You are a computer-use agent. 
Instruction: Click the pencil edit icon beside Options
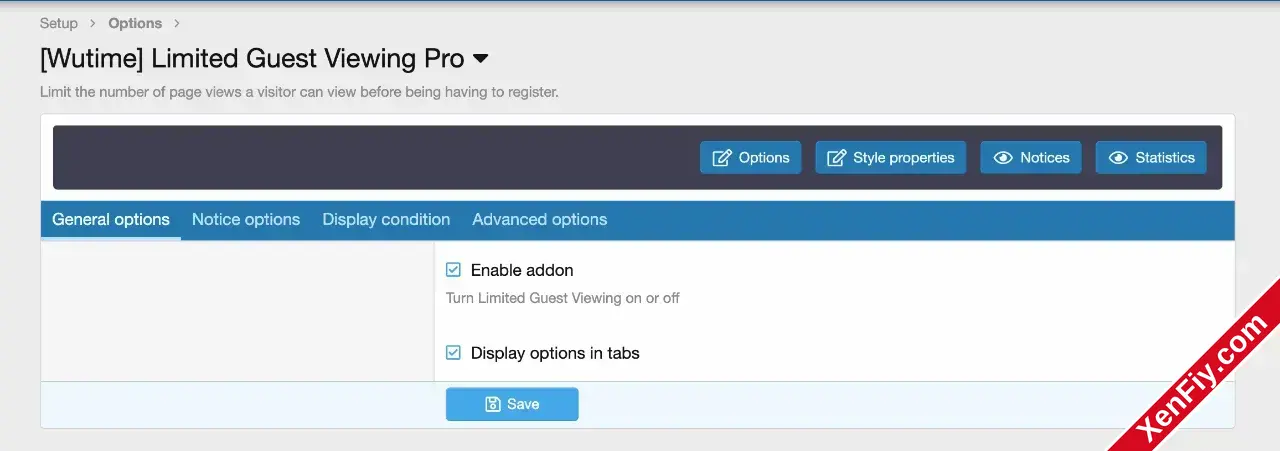722,158
